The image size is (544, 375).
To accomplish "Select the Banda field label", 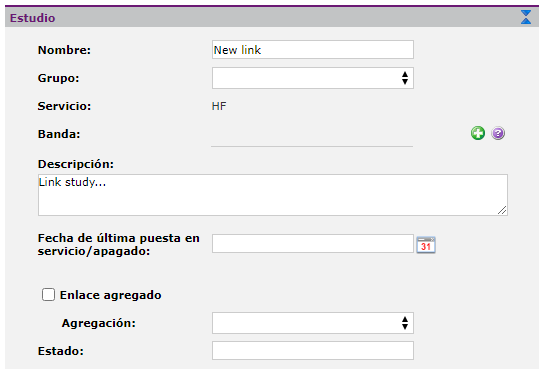I will pos(59,134).
